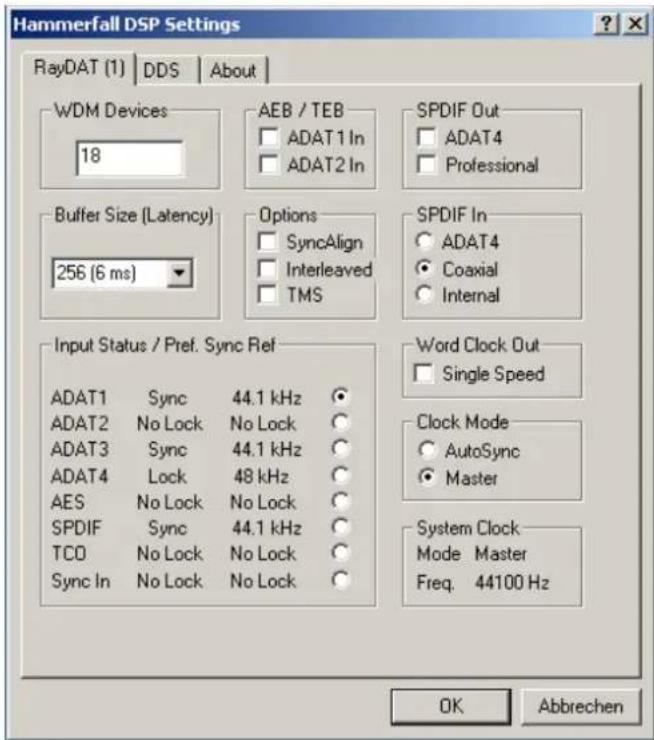Click the SPDIF 44.1 kHz value
The height and width of the screenshot is (740, 654).
coord(267,528)
